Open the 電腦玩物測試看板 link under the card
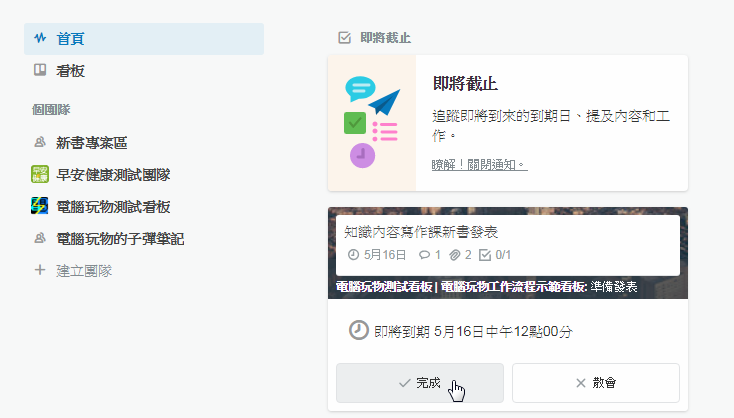This screenshot has height=418, width=734. point(384,287)
